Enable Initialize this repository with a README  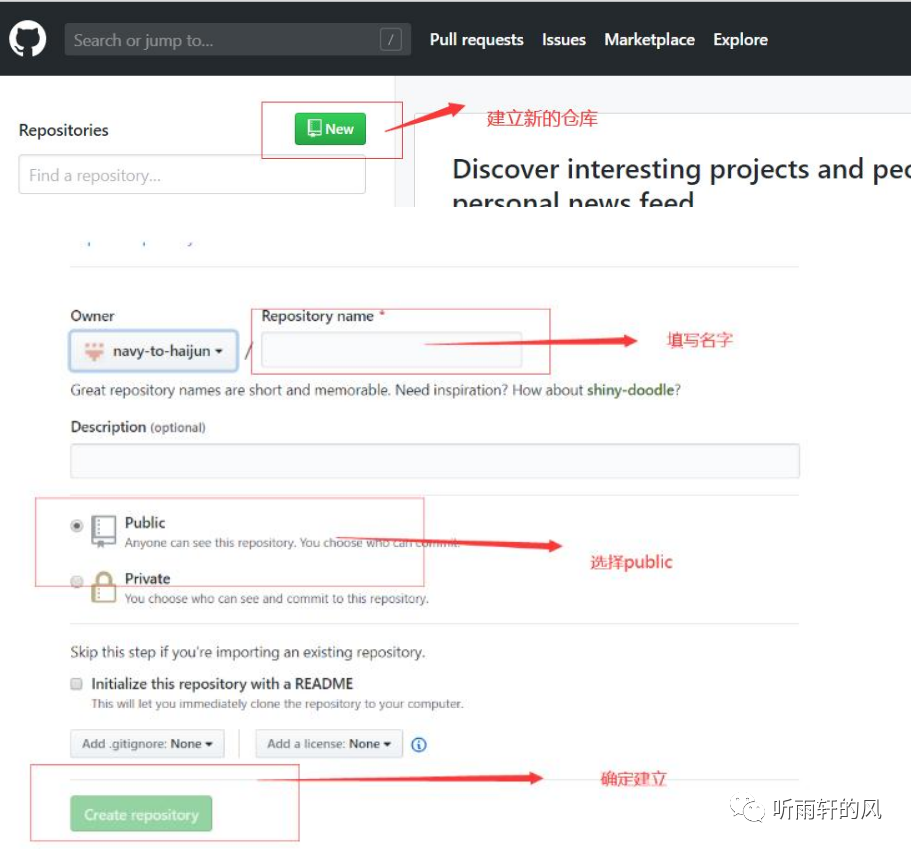(x=76, y=683)
